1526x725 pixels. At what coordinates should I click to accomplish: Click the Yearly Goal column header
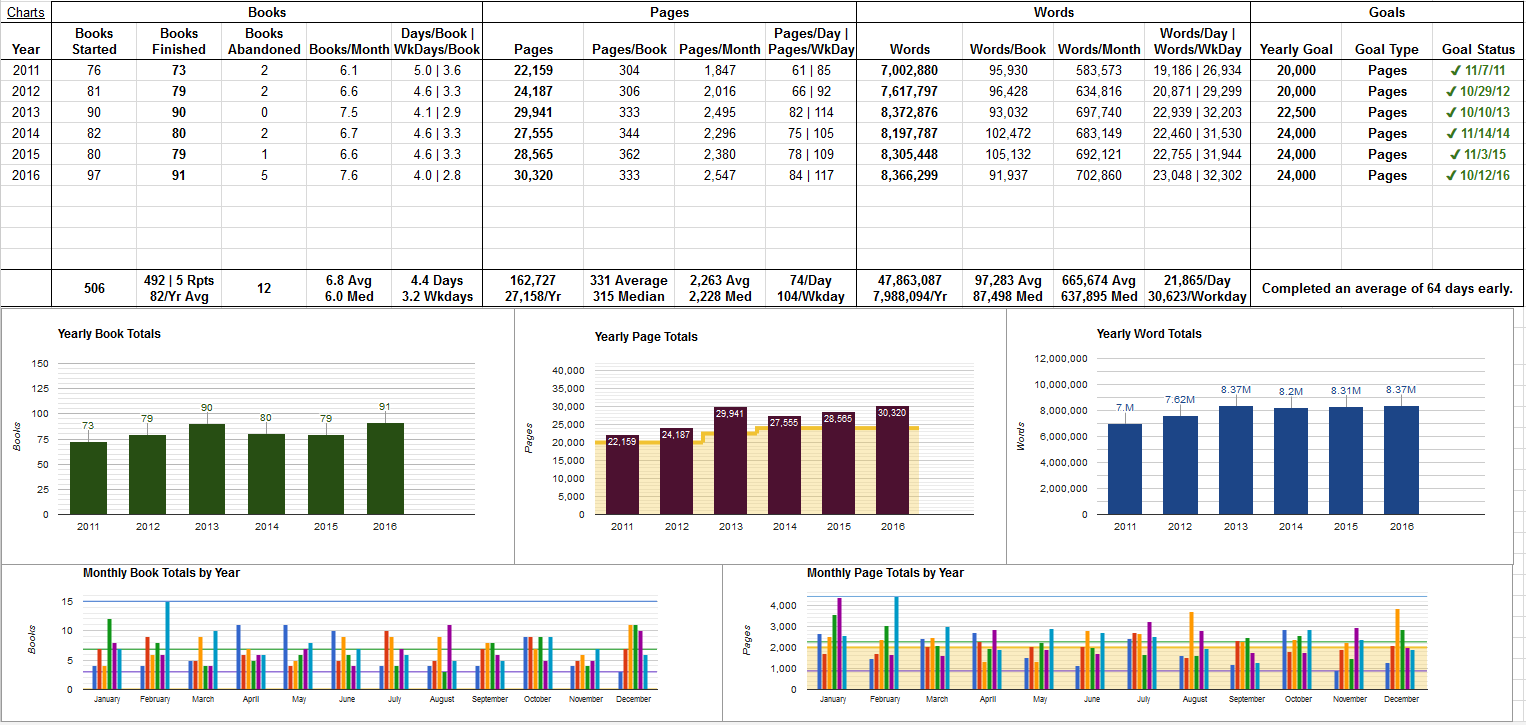pos(1296,49)
